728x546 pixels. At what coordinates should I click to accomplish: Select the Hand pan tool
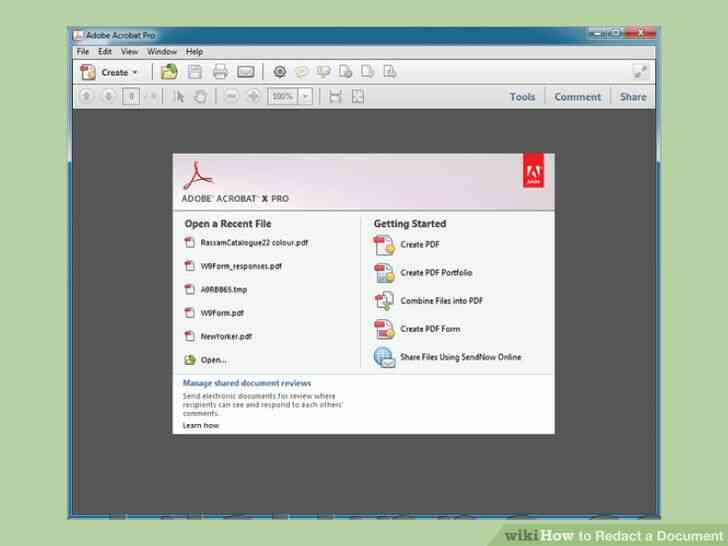[x=199, y=97]
